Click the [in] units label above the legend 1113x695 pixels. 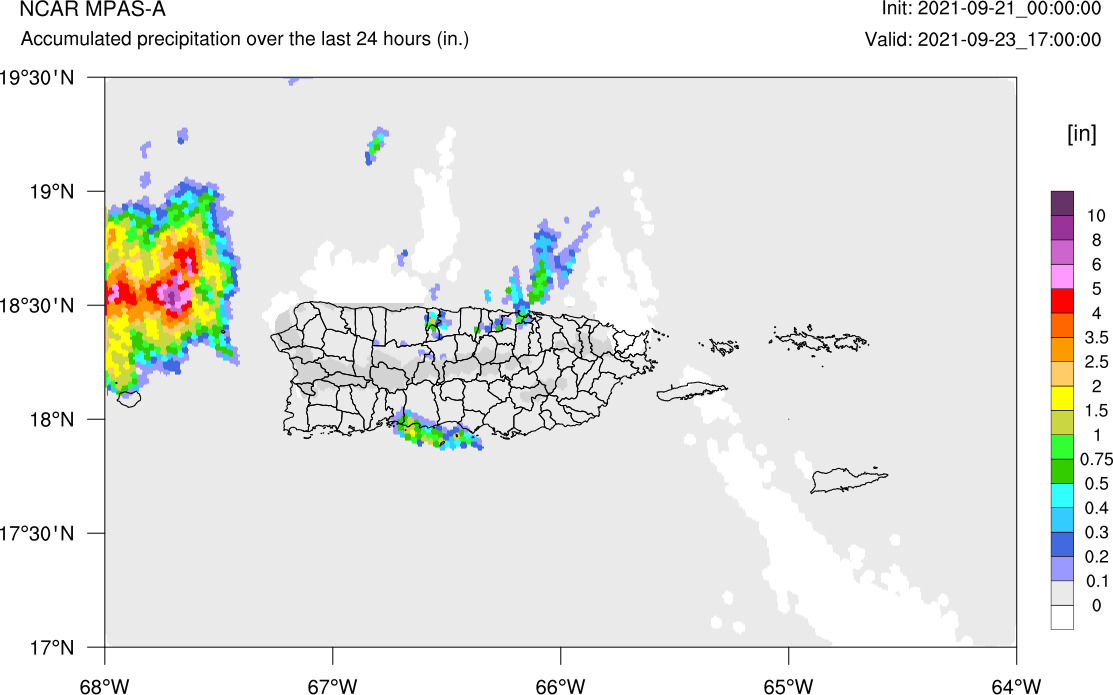[x=1081, y=133]
